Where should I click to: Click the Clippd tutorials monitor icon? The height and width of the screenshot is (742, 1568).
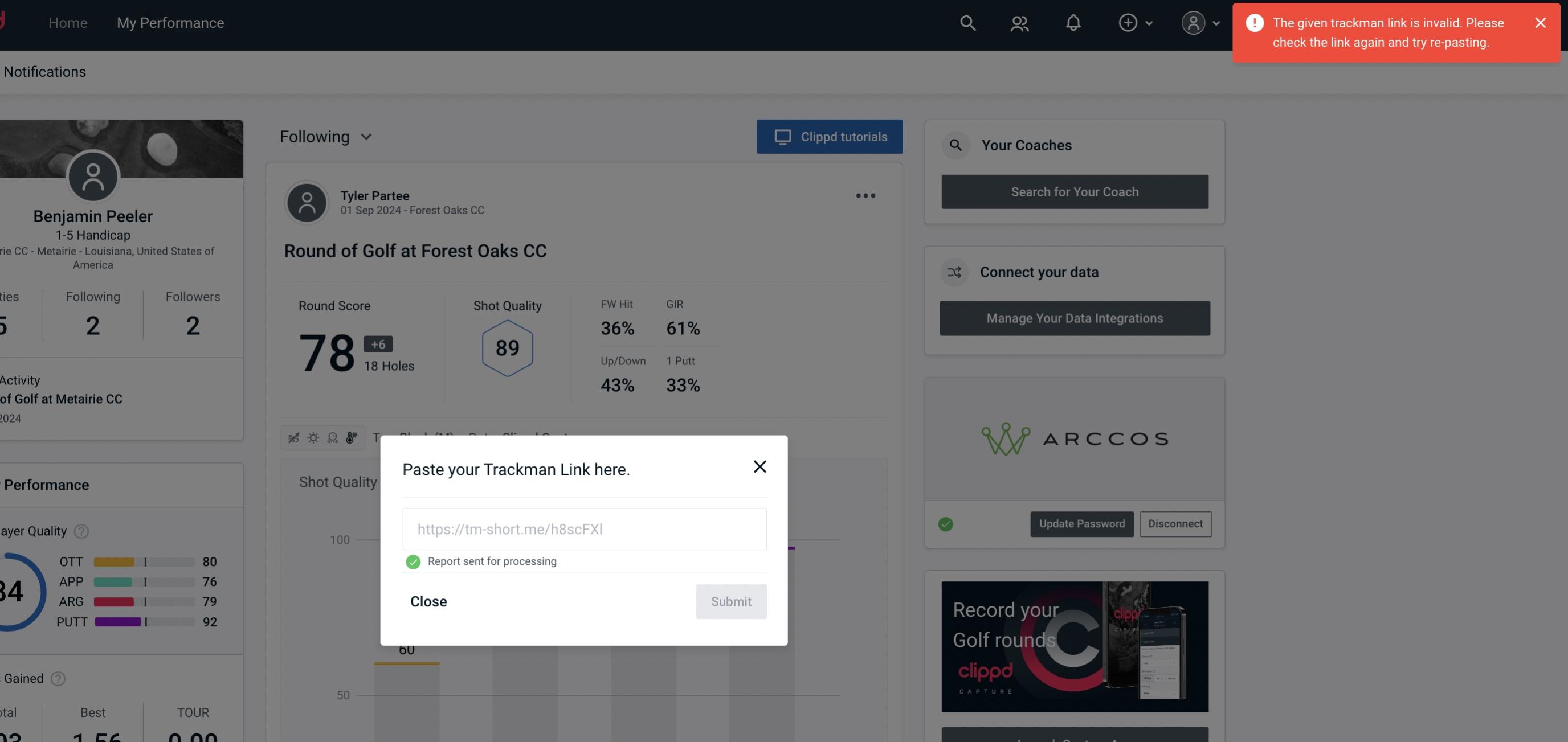(782, 136)
